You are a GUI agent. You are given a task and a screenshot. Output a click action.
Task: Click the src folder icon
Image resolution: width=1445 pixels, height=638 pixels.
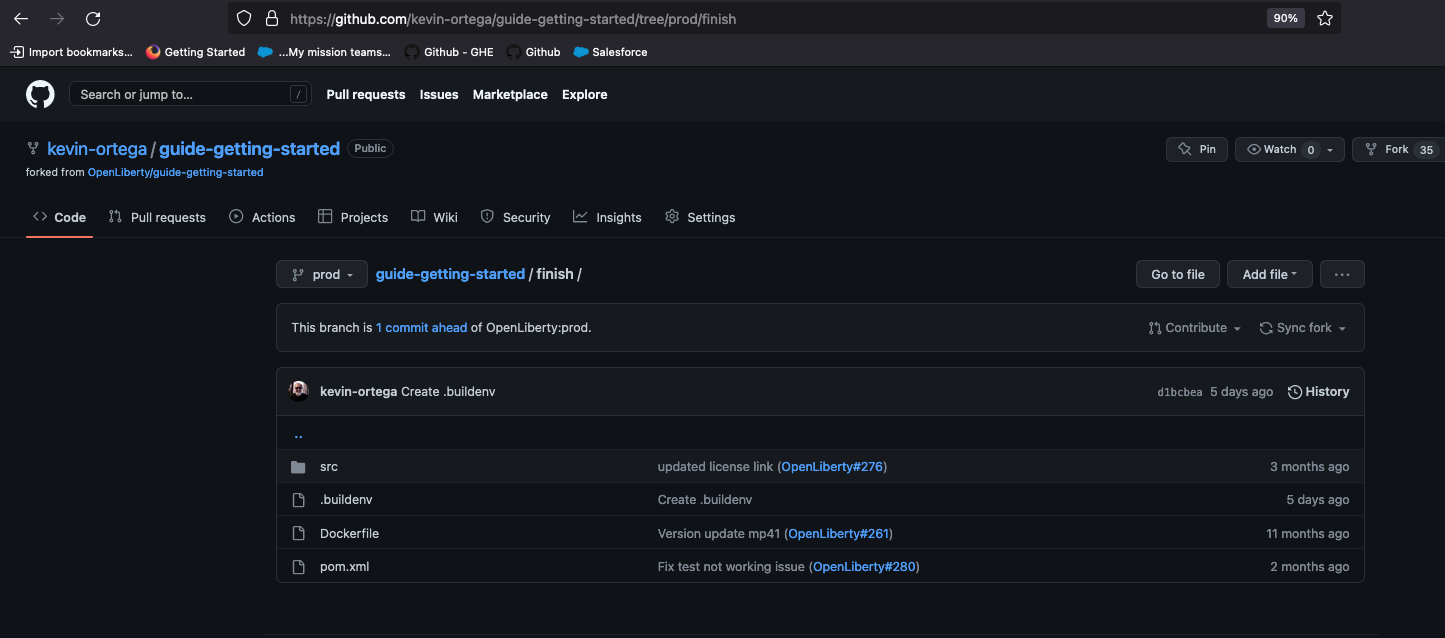point(298,467)
